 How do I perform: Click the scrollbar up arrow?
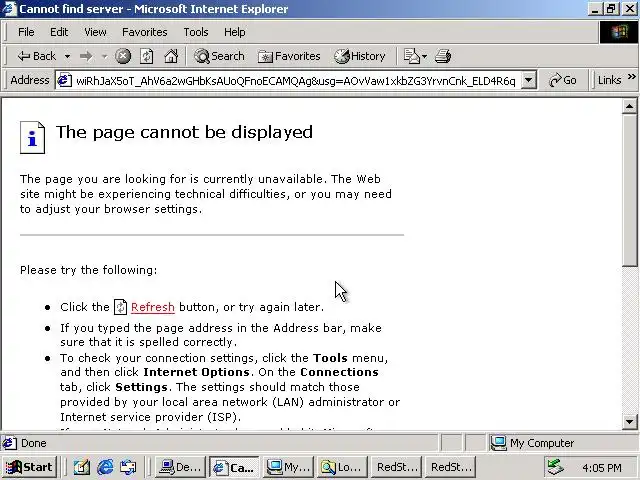[629, 107]
